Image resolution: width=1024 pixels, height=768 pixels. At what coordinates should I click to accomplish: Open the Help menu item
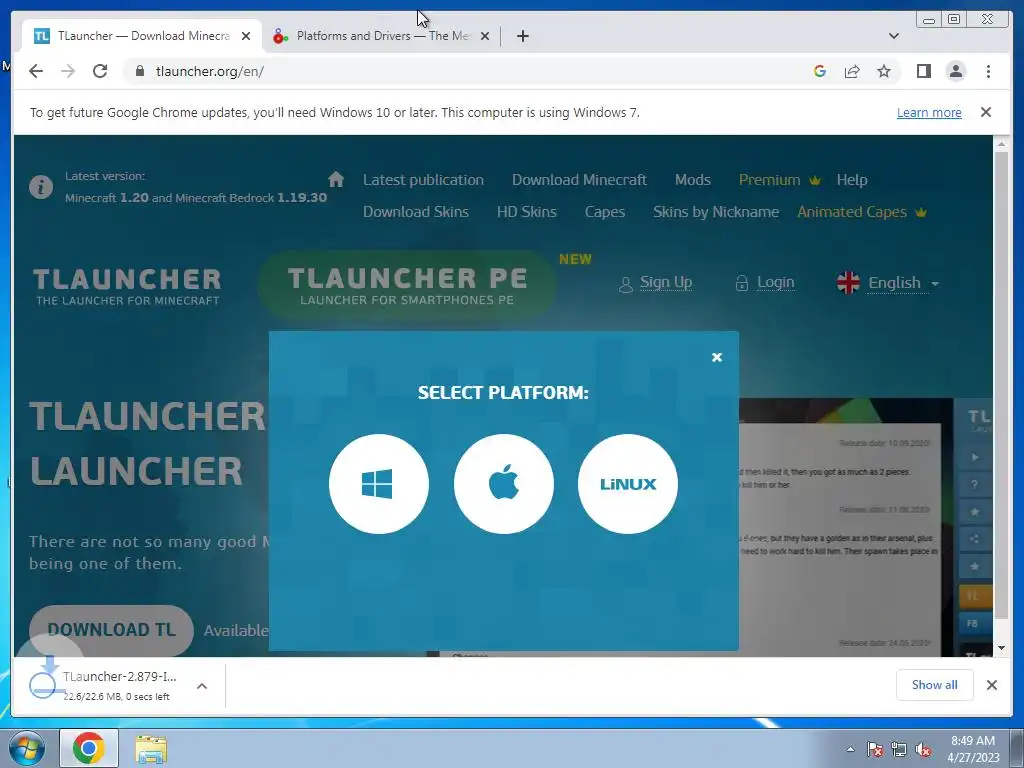point(852,180)
